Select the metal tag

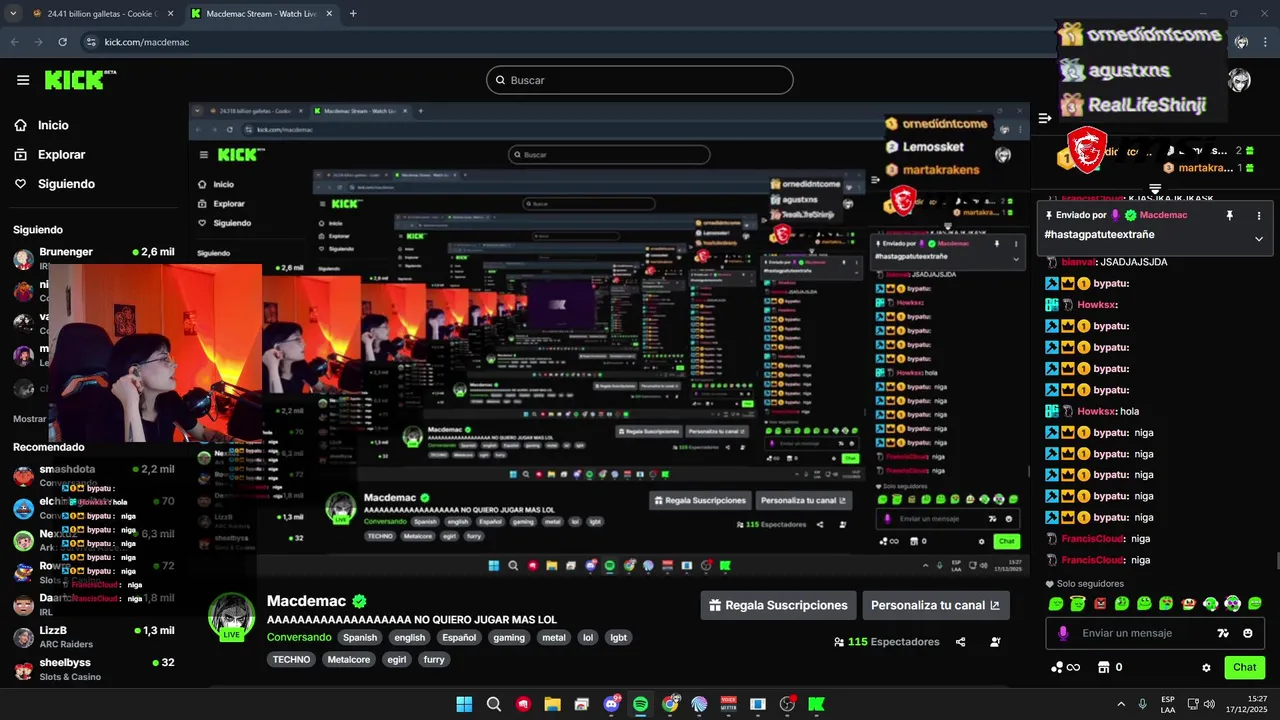pyautogui.click(x=554, y=637)
